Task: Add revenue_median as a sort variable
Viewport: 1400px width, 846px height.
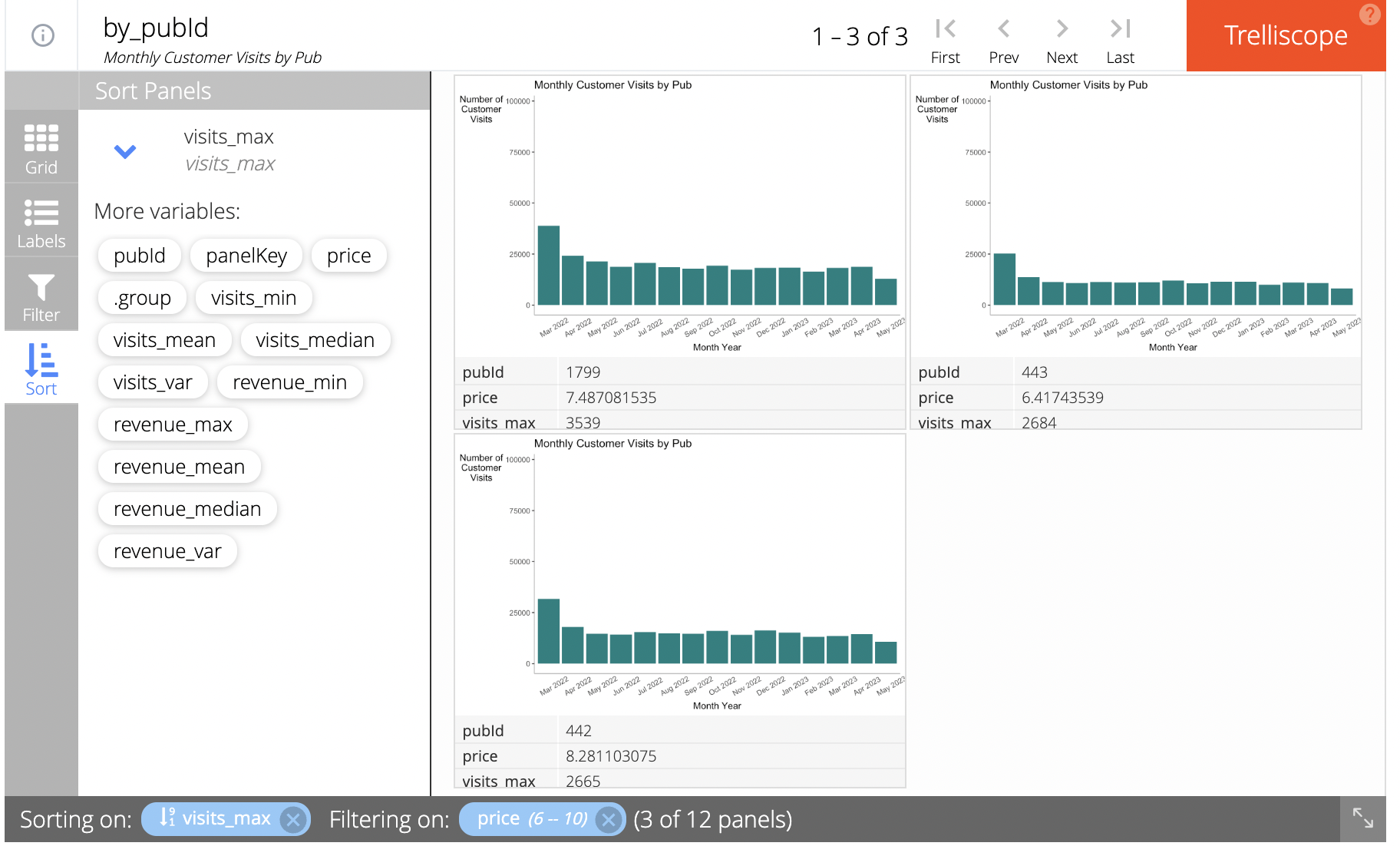Action: (x=188, y=509)
